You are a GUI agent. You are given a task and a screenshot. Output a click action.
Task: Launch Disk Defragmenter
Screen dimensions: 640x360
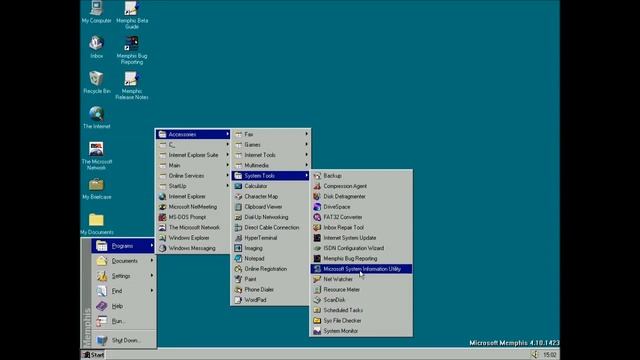[361, 196]
